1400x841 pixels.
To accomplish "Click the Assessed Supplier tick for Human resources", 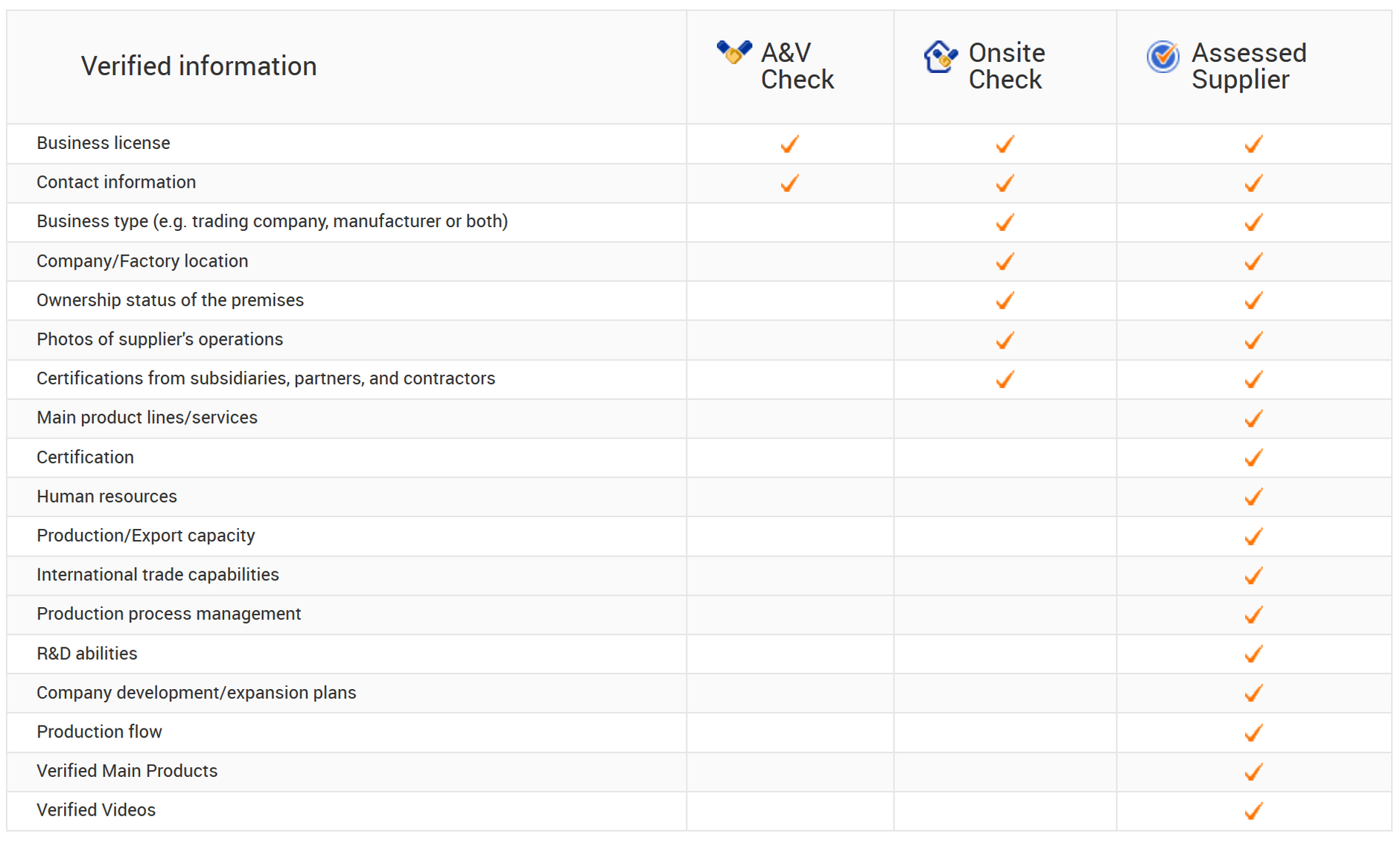I will click(x=1253, y=497).
